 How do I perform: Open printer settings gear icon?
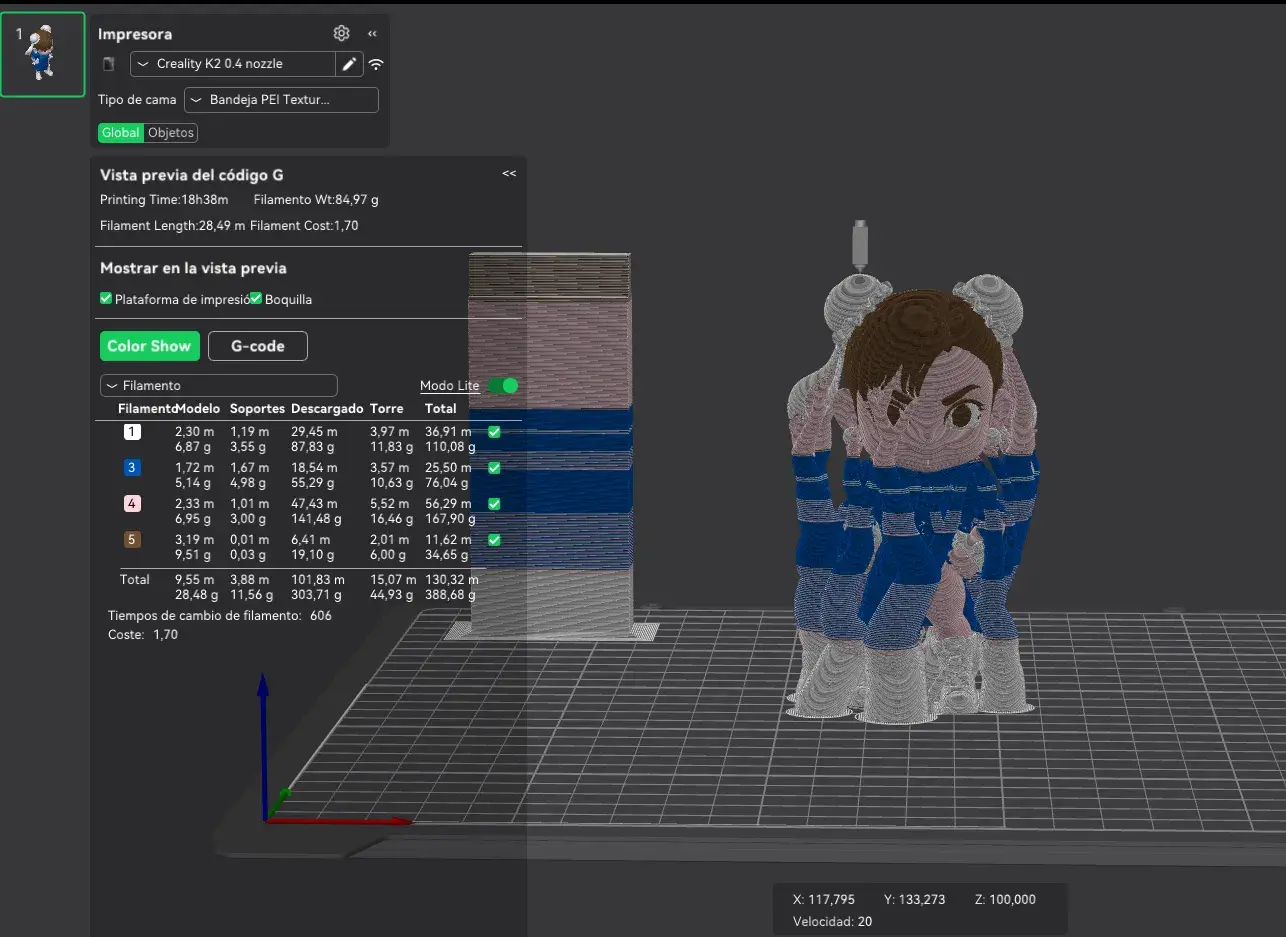(342, 33)
